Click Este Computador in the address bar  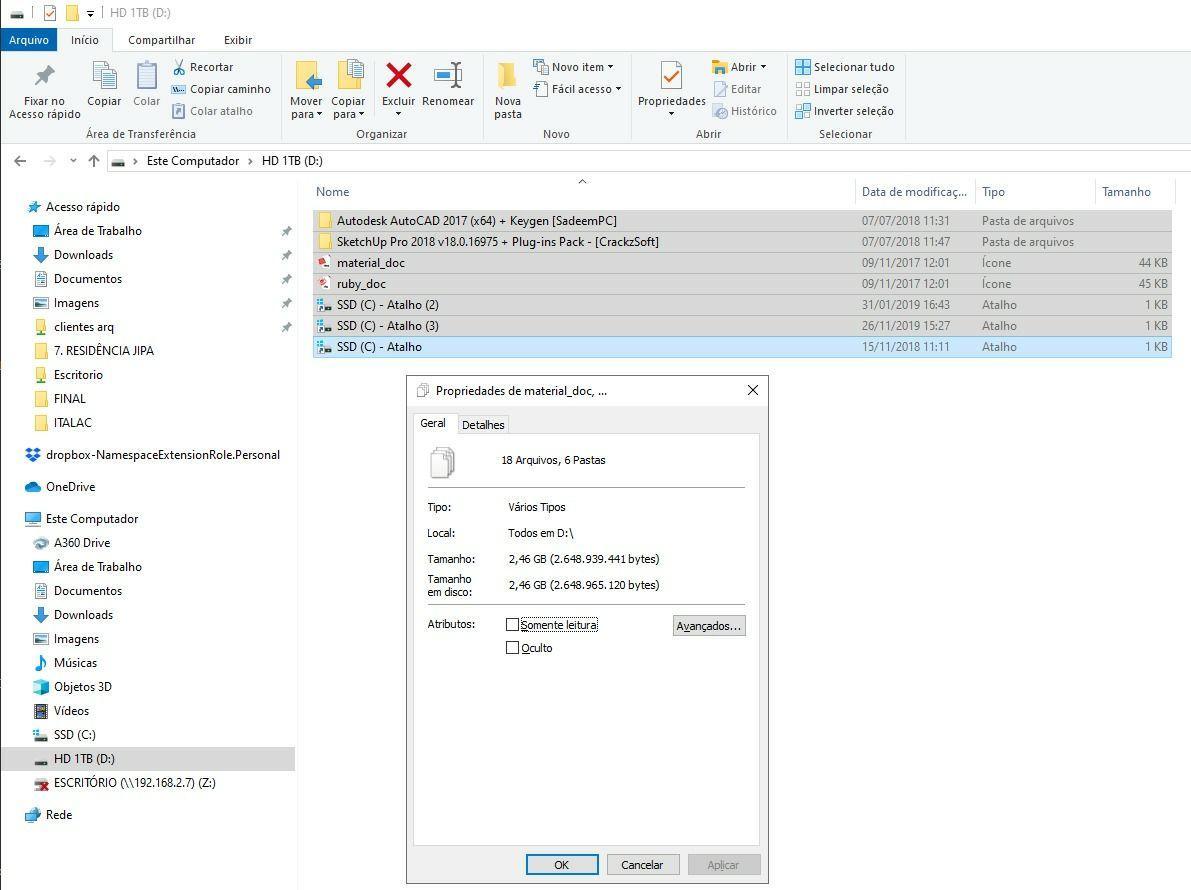(x=193, y=161)
